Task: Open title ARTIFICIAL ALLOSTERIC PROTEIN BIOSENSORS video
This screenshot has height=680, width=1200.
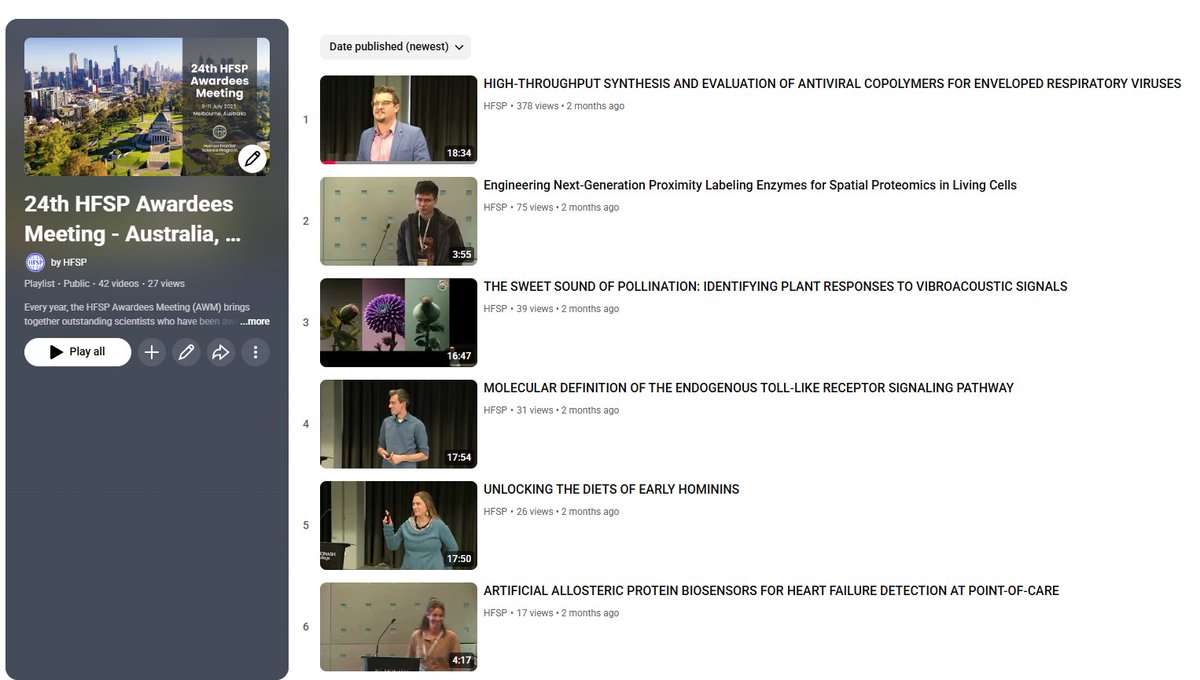Action: coord(771,591)
